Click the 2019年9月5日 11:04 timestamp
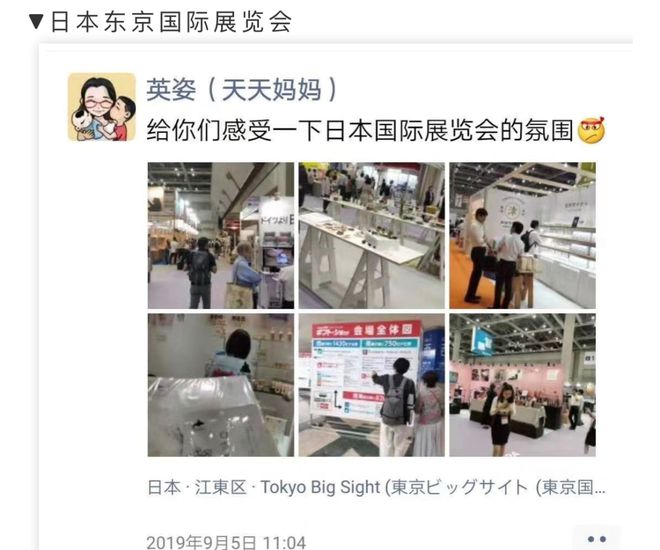This screenshot has height=550, width=660. click(226, 542)
